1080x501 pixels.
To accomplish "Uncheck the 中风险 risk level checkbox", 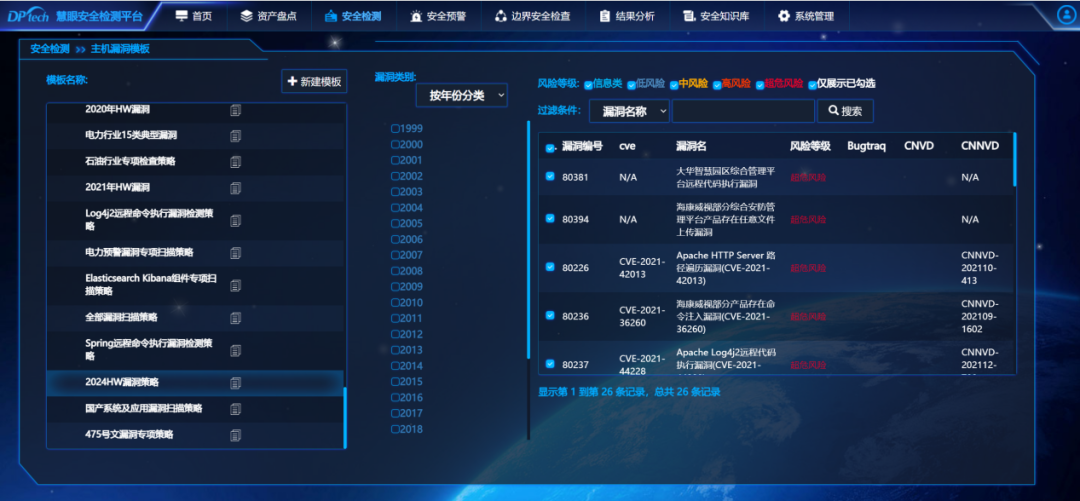I will click(675, 85).
